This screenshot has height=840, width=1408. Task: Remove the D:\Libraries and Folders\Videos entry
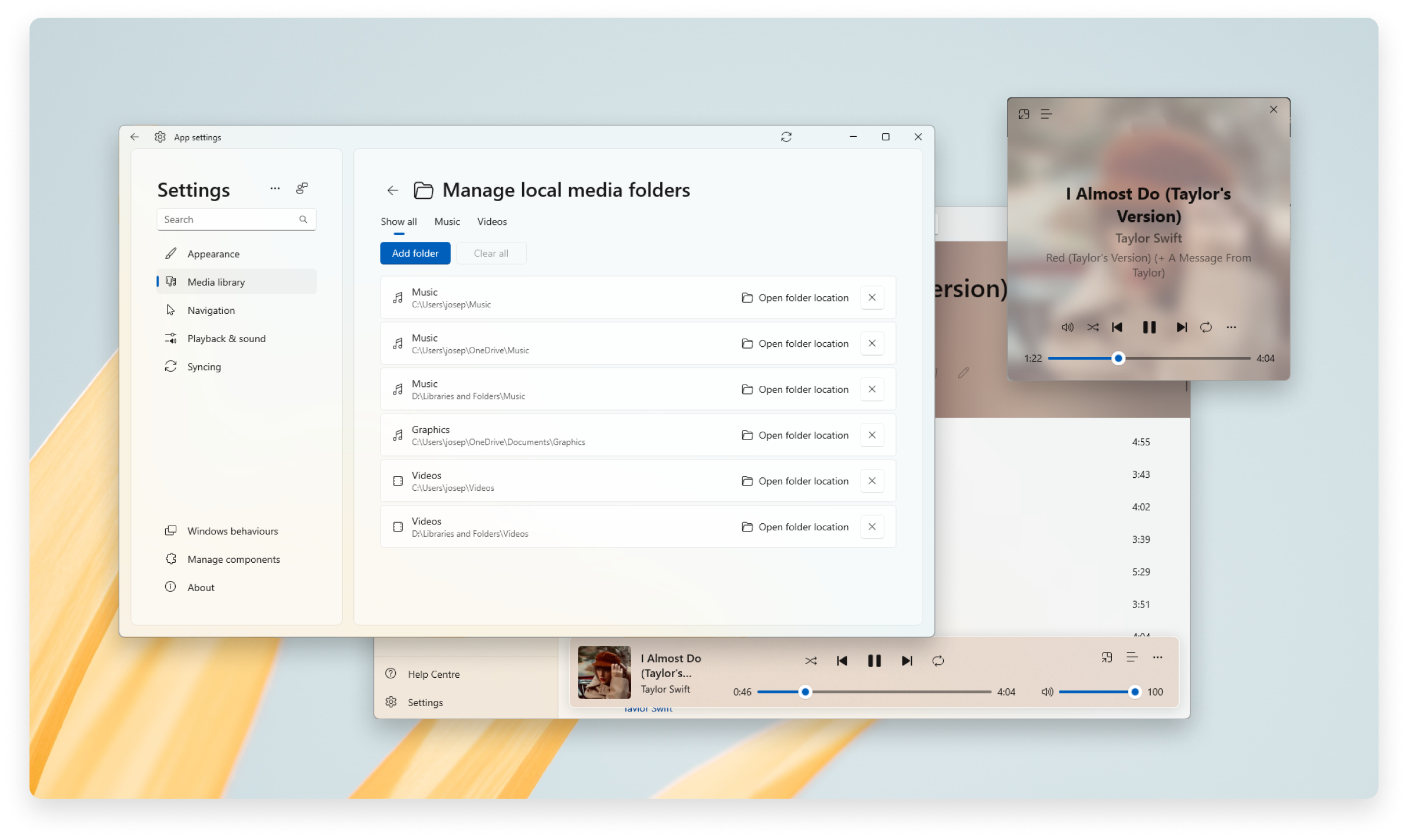click(872, 527)
